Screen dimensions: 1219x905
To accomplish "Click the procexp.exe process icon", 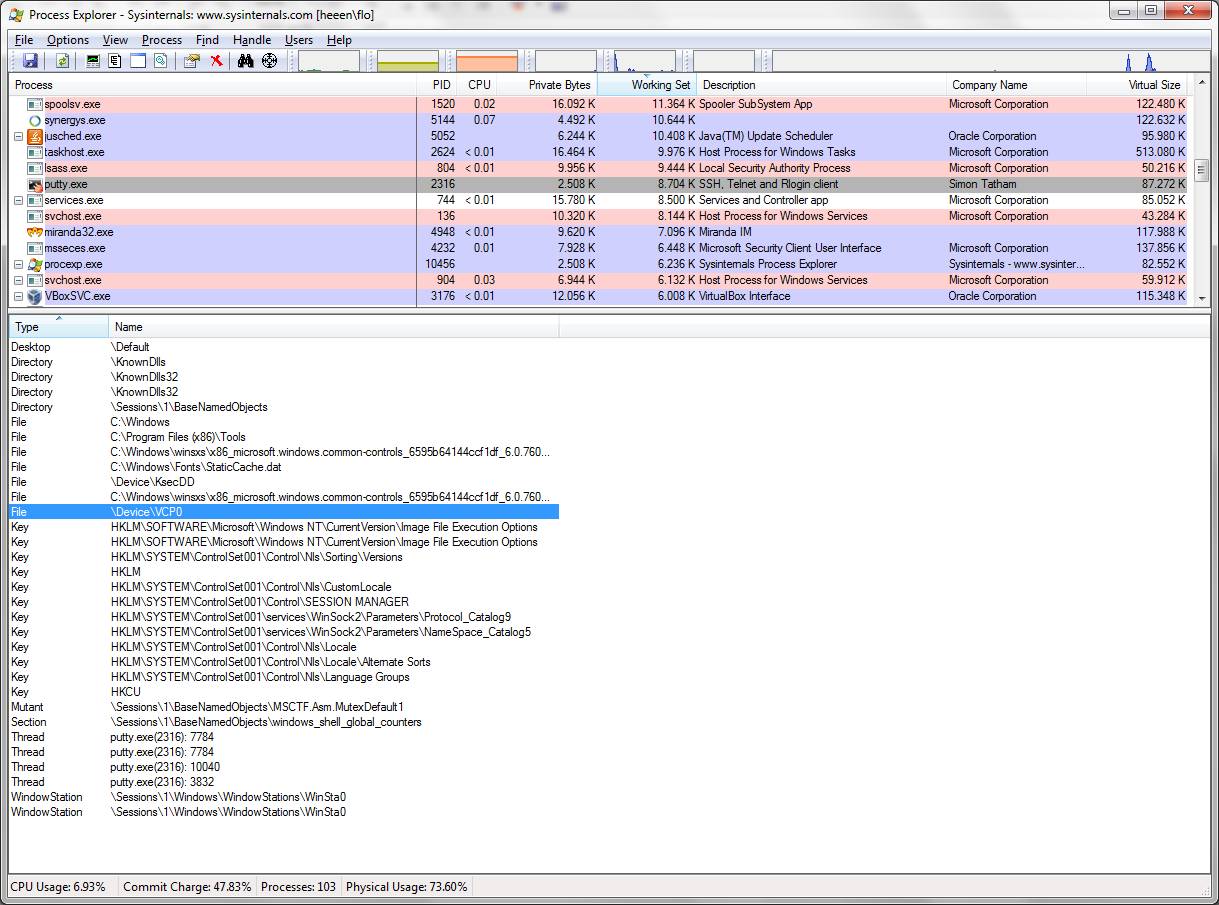I will [35, 264].
